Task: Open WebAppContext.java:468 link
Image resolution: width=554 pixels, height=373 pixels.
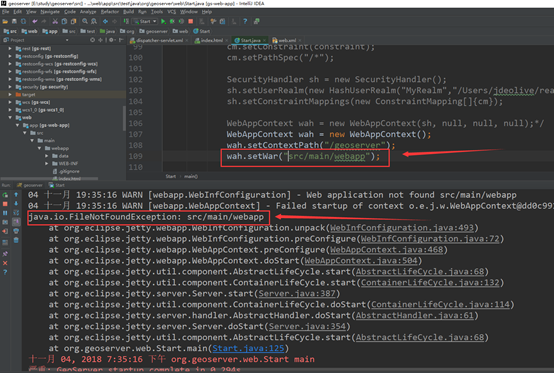Action: (387, 250)
